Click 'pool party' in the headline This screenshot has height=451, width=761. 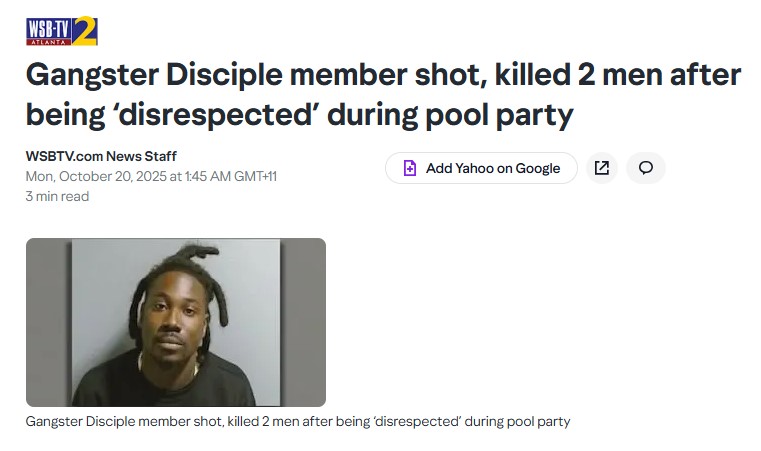tap(499, 115)
